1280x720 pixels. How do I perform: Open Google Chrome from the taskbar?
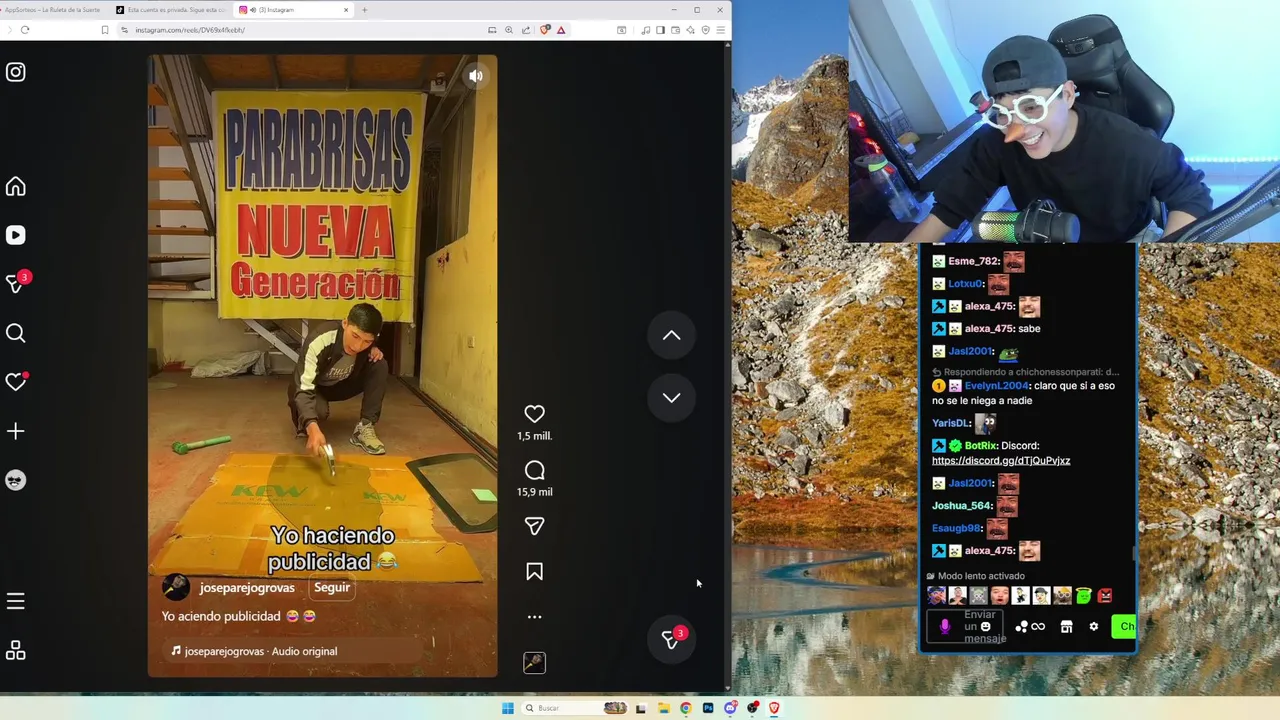click(x=685, y=708)
